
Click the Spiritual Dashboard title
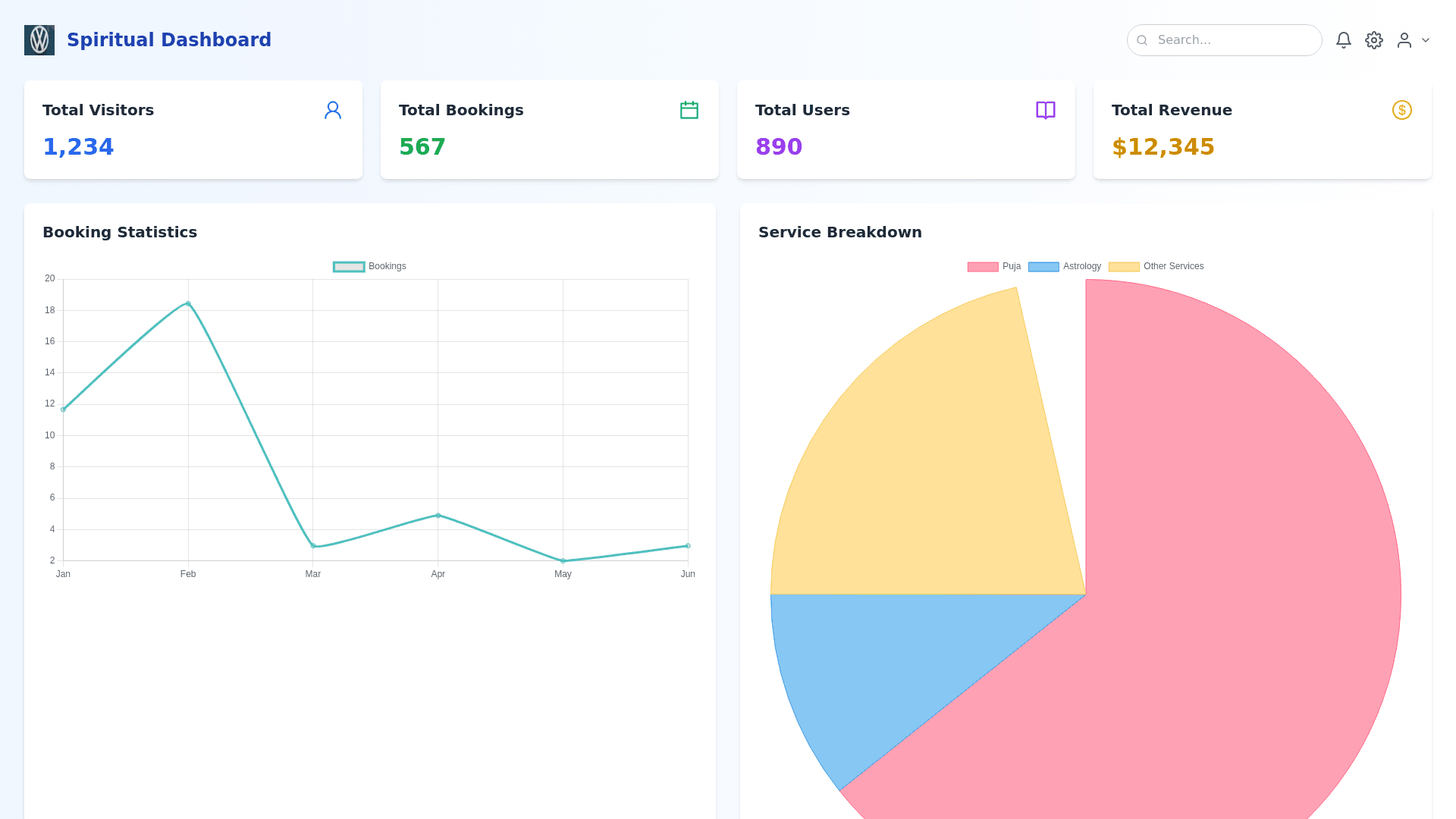[168, 40]
